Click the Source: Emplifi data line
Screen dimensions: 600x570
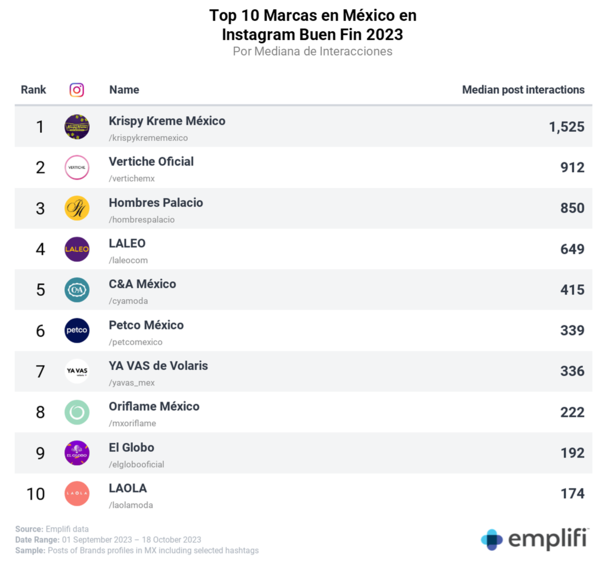click(52, 529)
